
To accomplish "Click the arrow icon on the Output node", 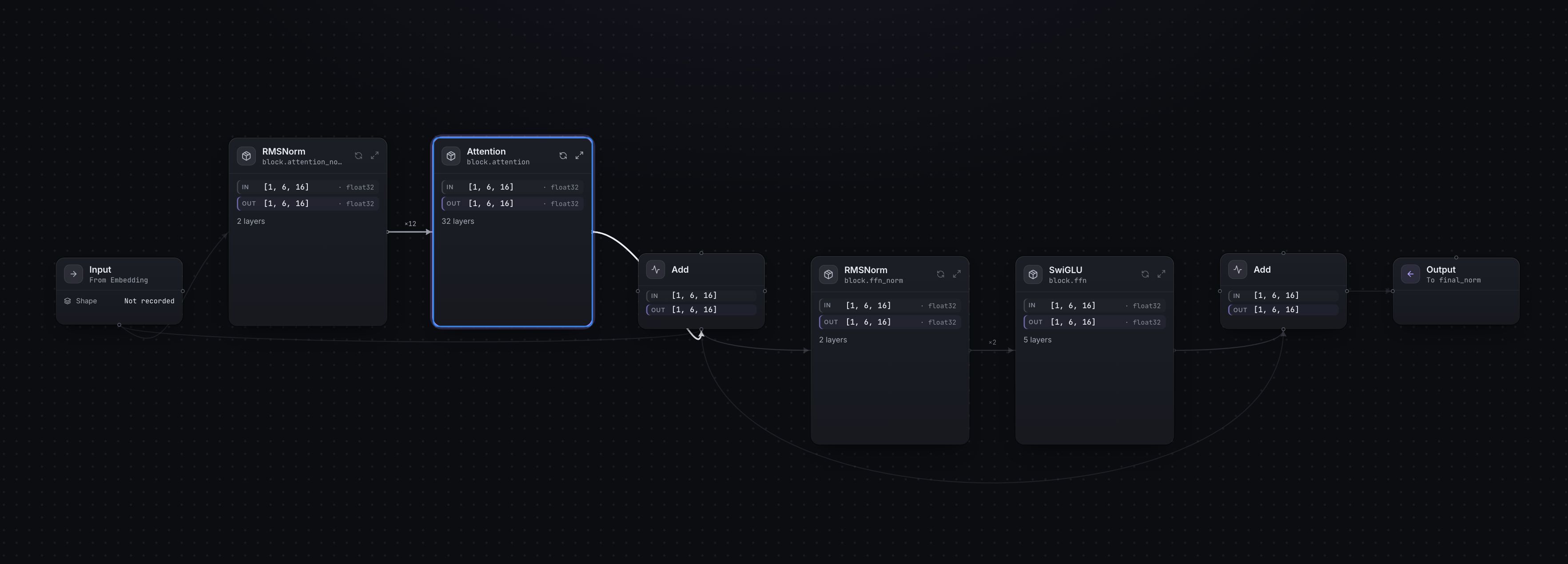I will (1410, 274).
